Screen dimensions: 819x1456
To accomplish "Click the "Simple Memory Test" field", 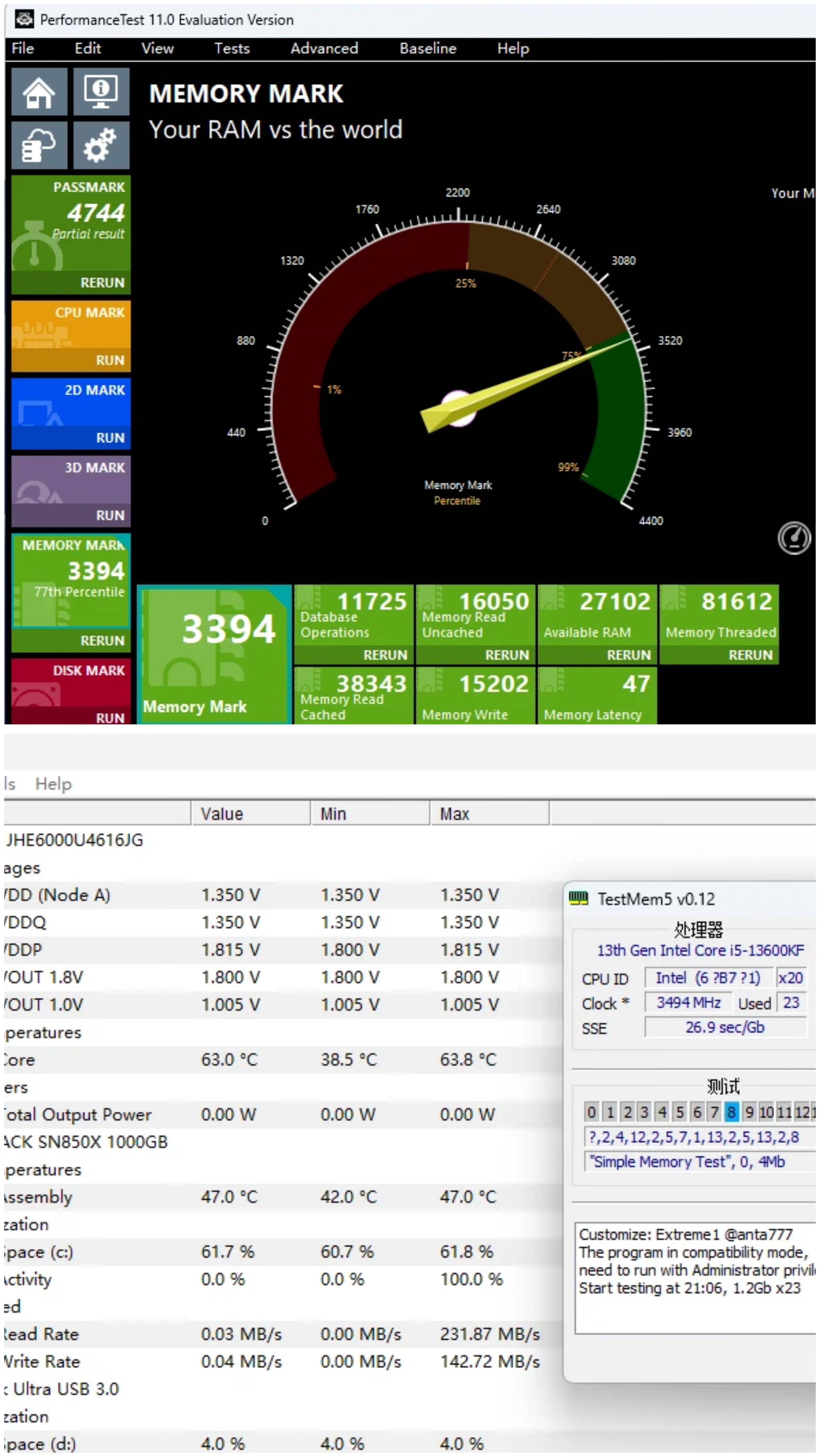I will pos(700,1162).
